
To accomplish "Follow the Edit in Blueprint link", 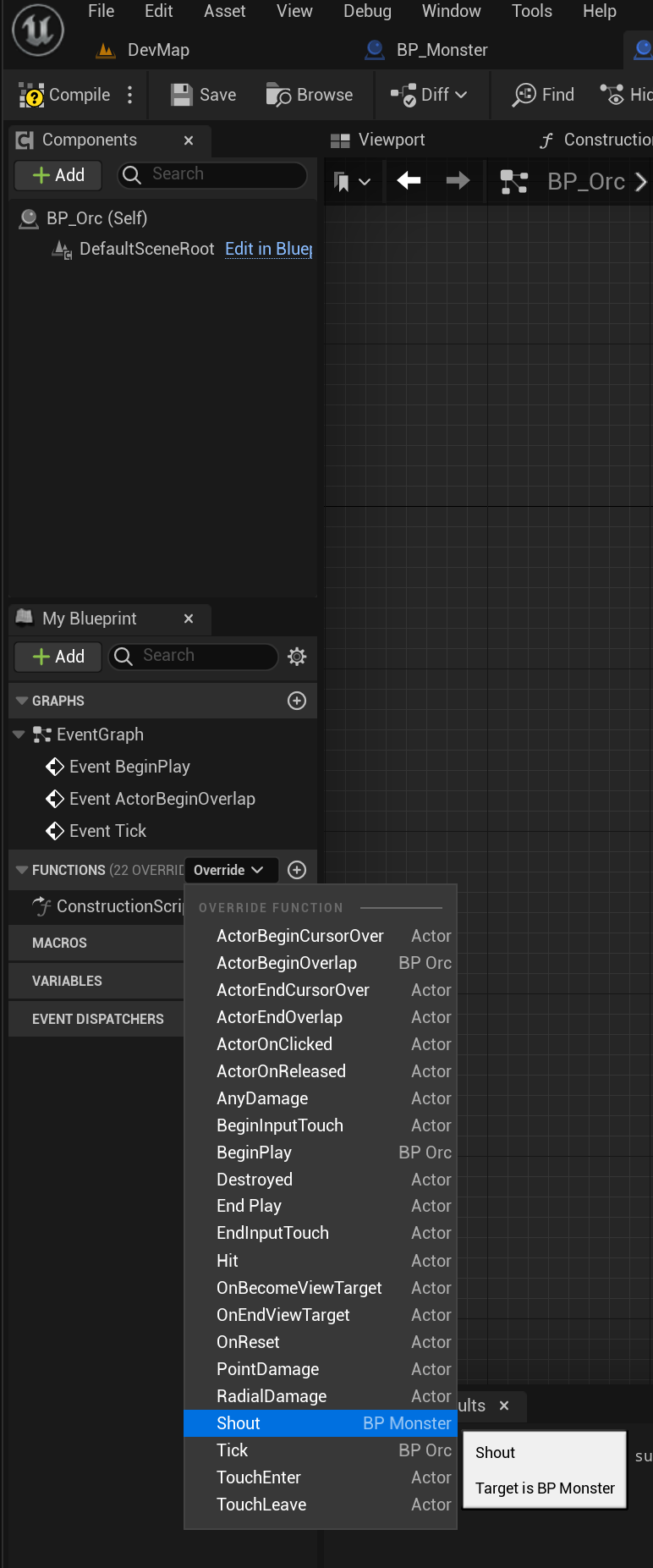I will coord(269,249).
